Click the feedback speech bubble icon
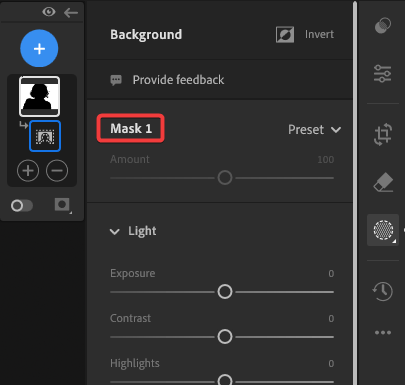 click(116, 80)
